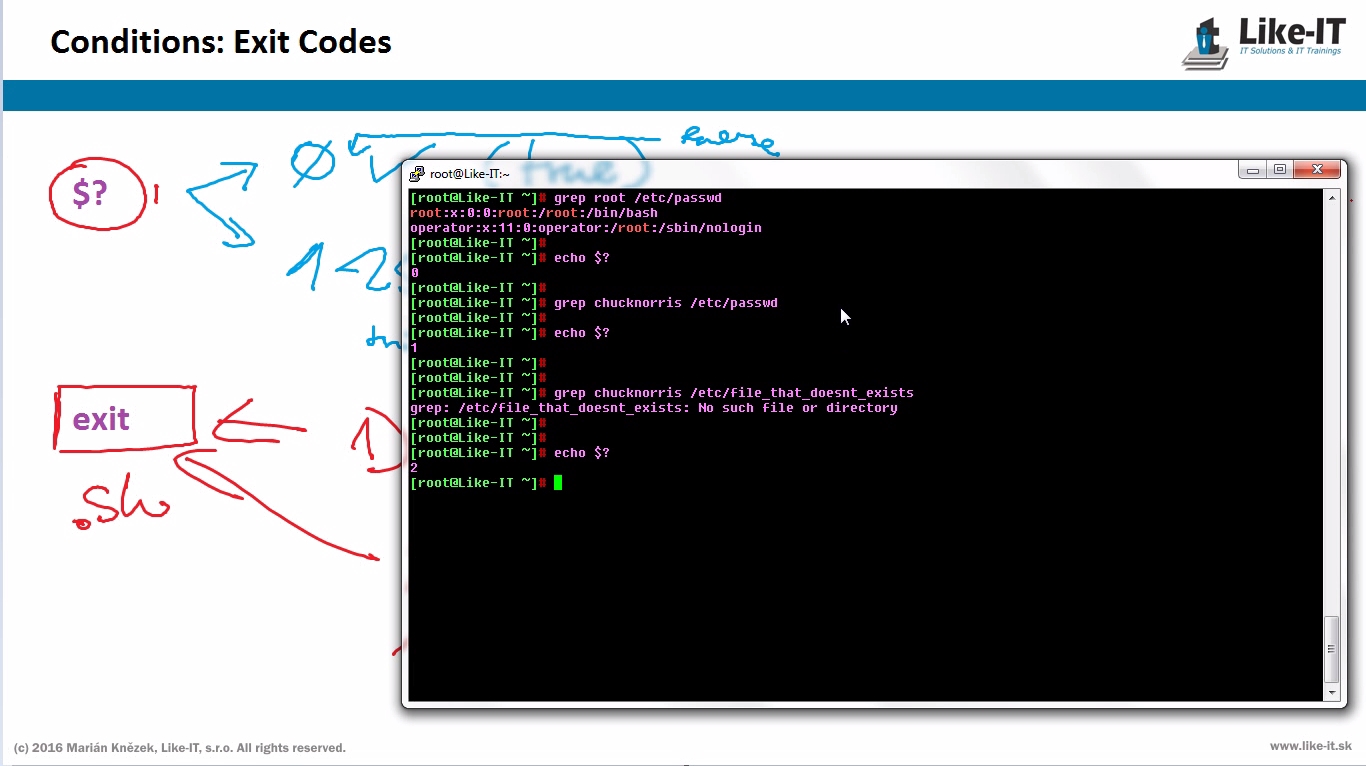Click the terminal scrollbar thumb
Viewport: 1366px width, 766px height.
click(x=1331, y=648)
